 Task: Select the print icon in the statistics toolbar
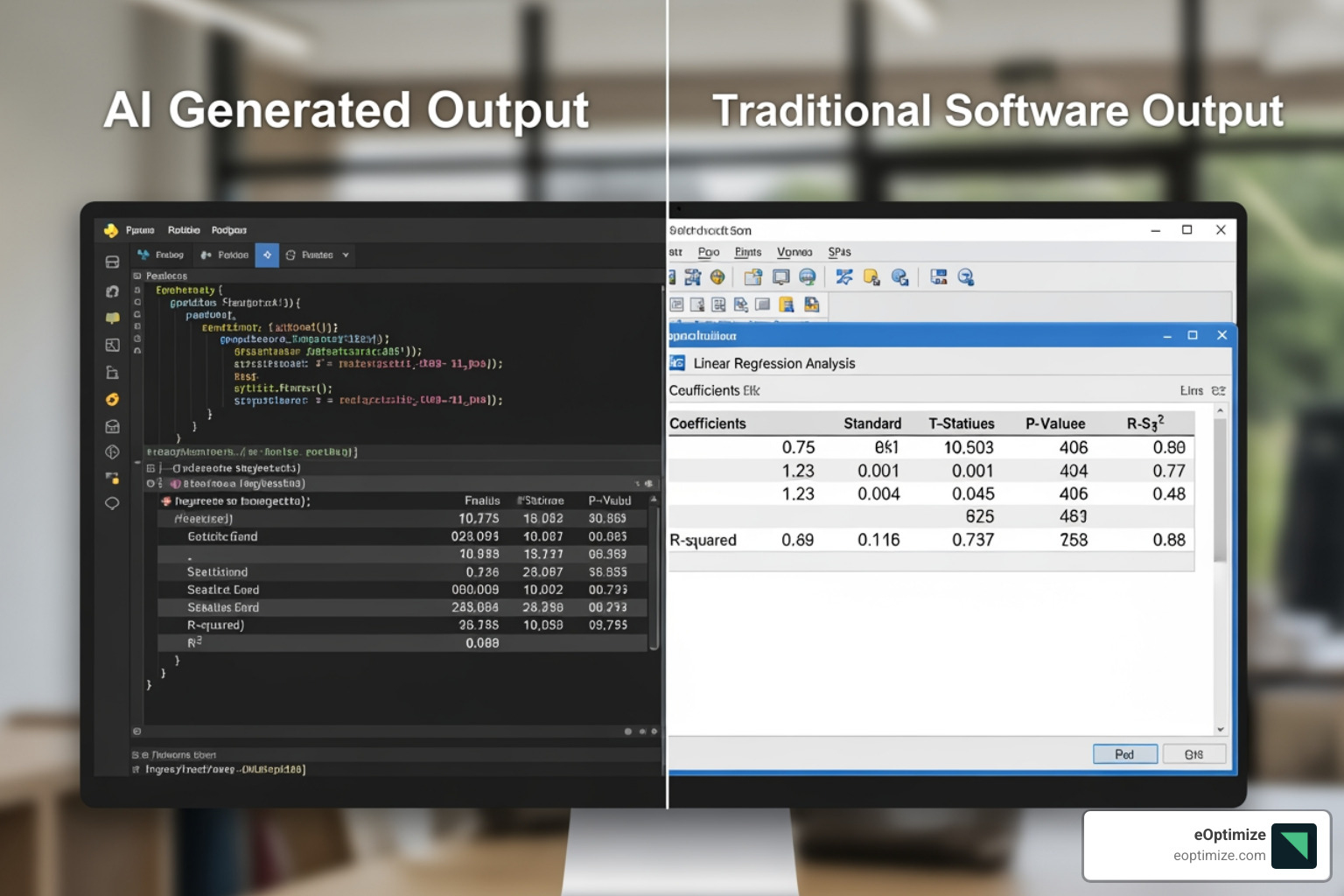[x=780, y=277]
